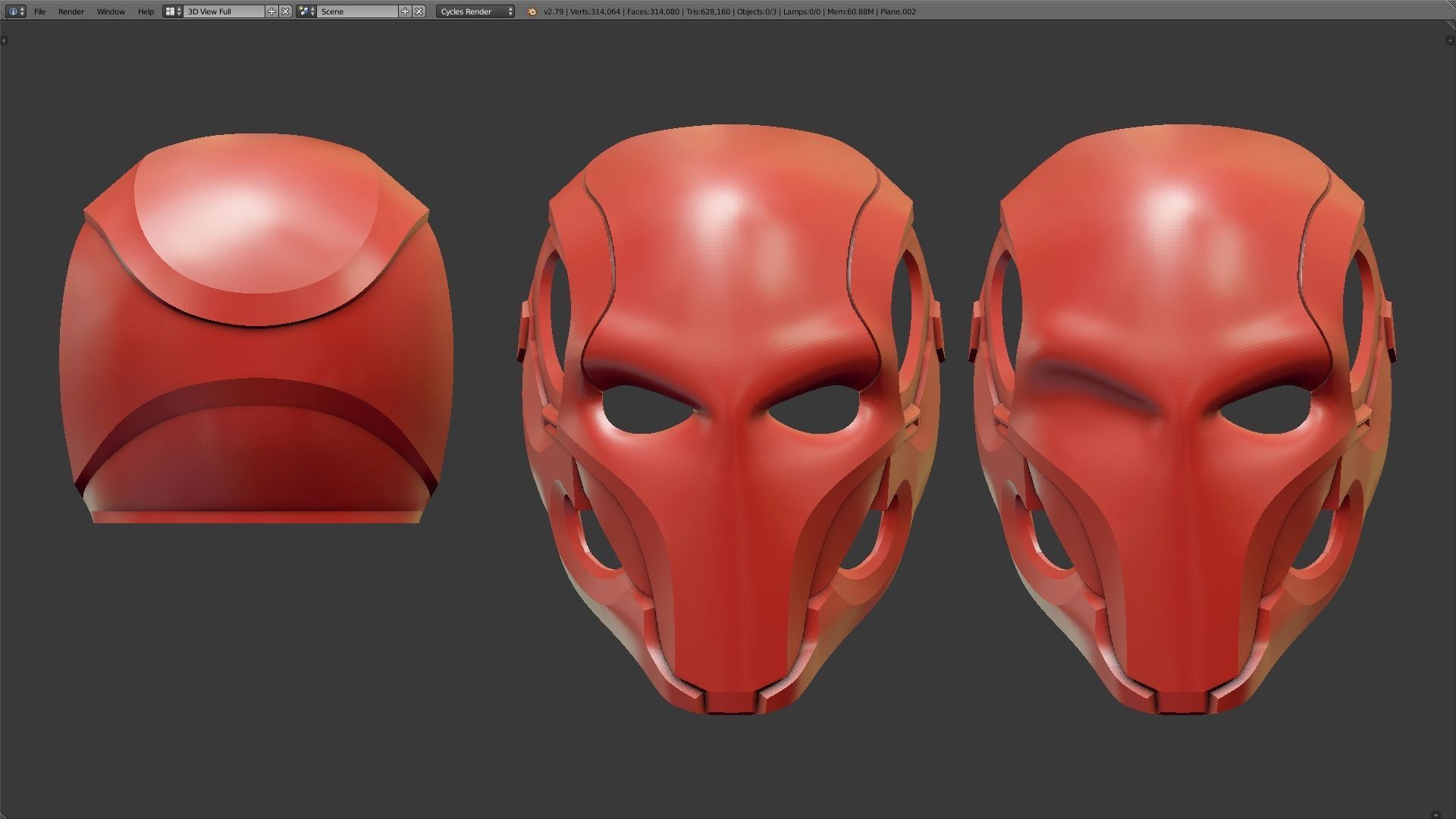Expand the properties region with top-right plus tab

[1451, 40]
